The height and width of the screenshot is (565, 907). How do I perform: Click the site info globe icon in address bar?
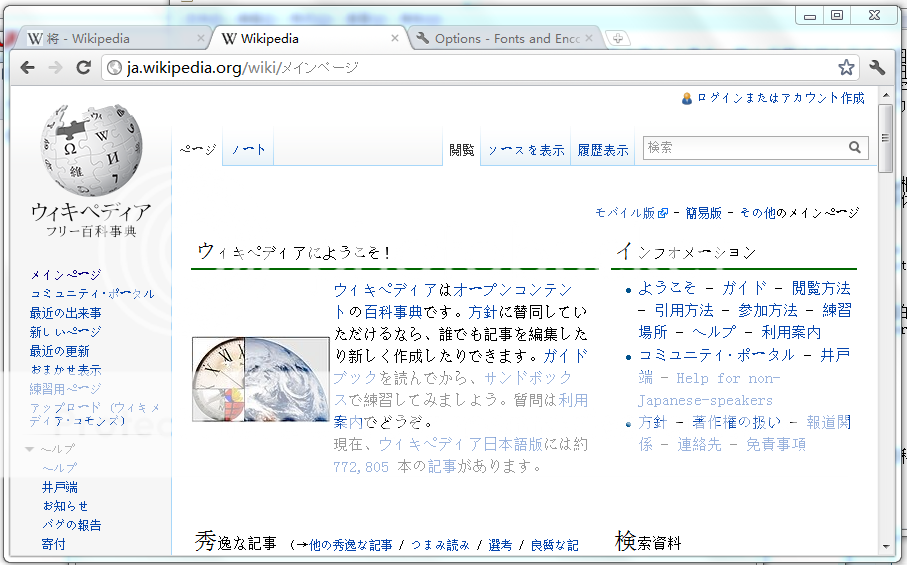coord(115,68)
